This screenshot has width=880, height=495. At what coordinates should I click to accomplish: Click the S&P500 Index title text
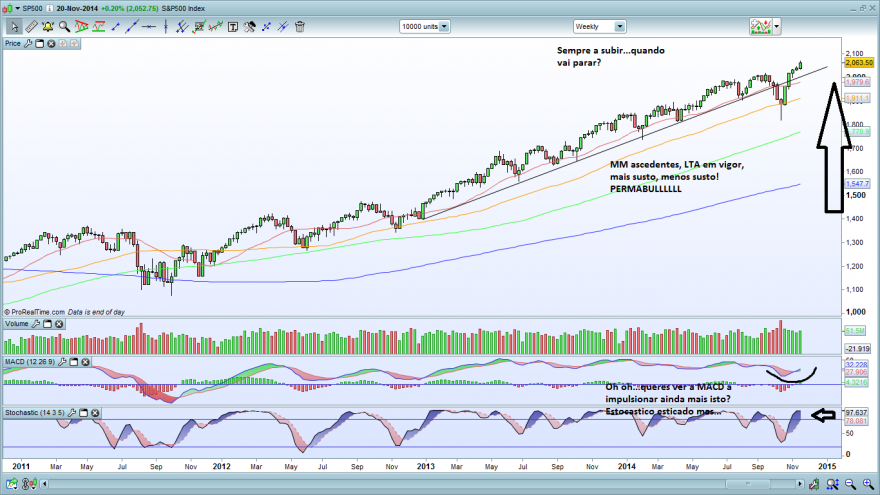coord(183,8)
